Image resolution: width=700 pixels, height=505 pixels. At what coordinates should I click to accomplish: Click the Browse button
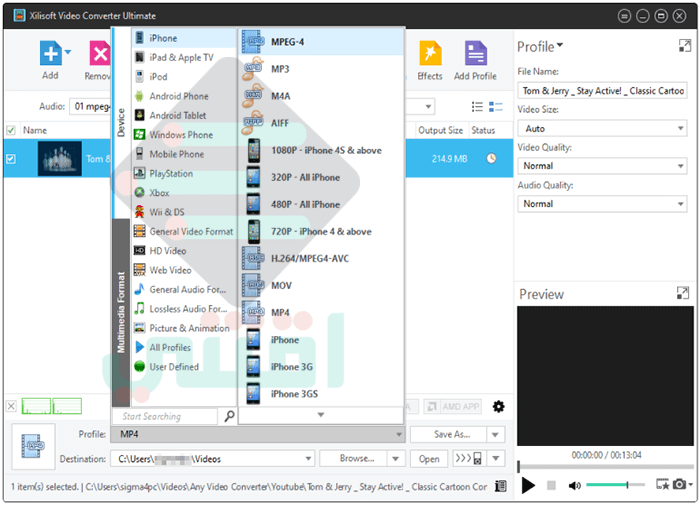[x=354, y=459]
